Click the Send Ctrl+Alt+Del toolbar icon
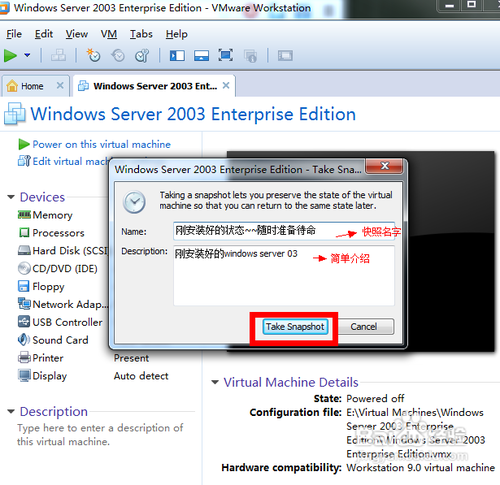 click(58, 55)
